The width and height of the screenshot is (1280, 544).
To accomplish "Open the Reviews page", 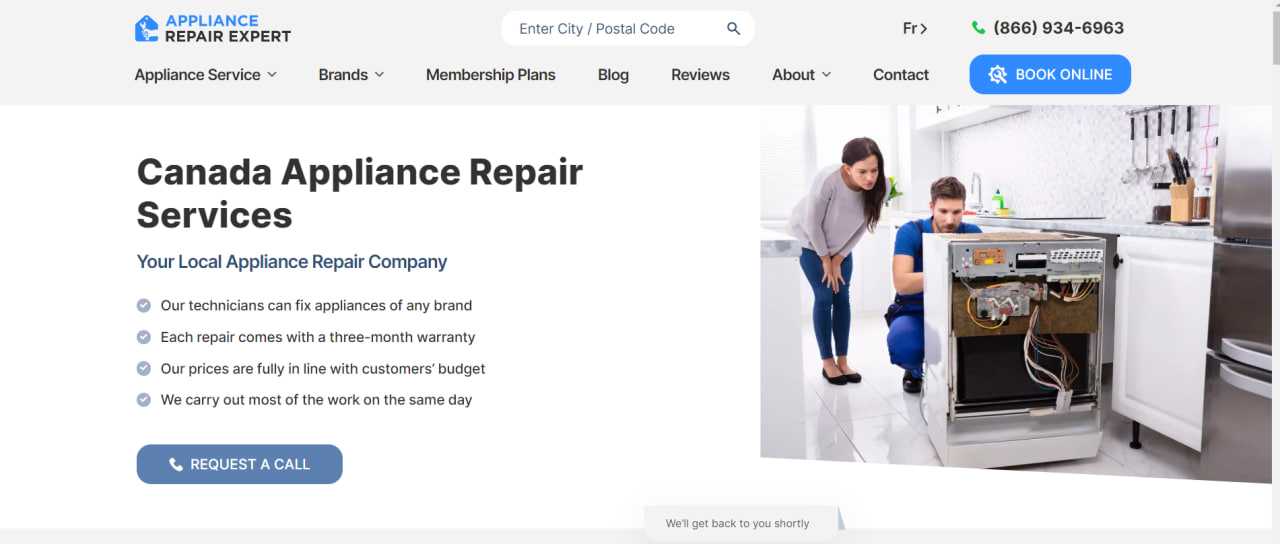I will click(x=700, y=75).
